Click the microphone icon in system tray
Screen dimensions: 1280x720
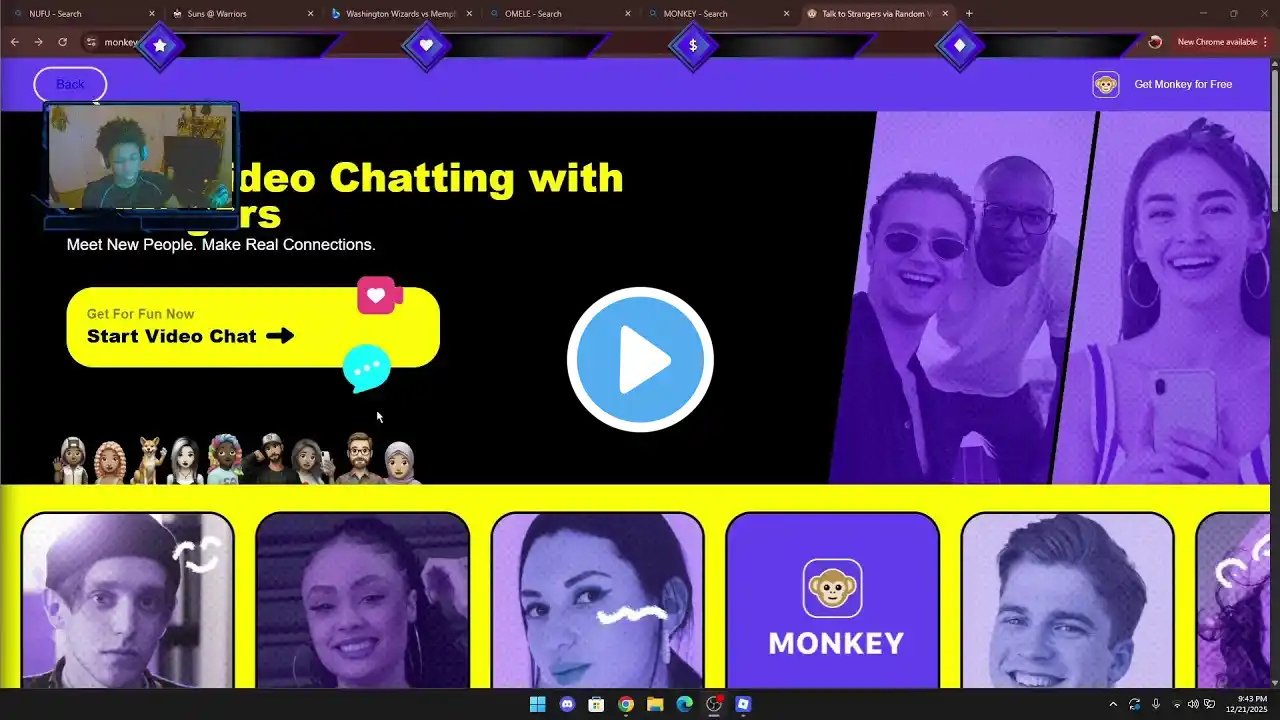point(1155,704)
